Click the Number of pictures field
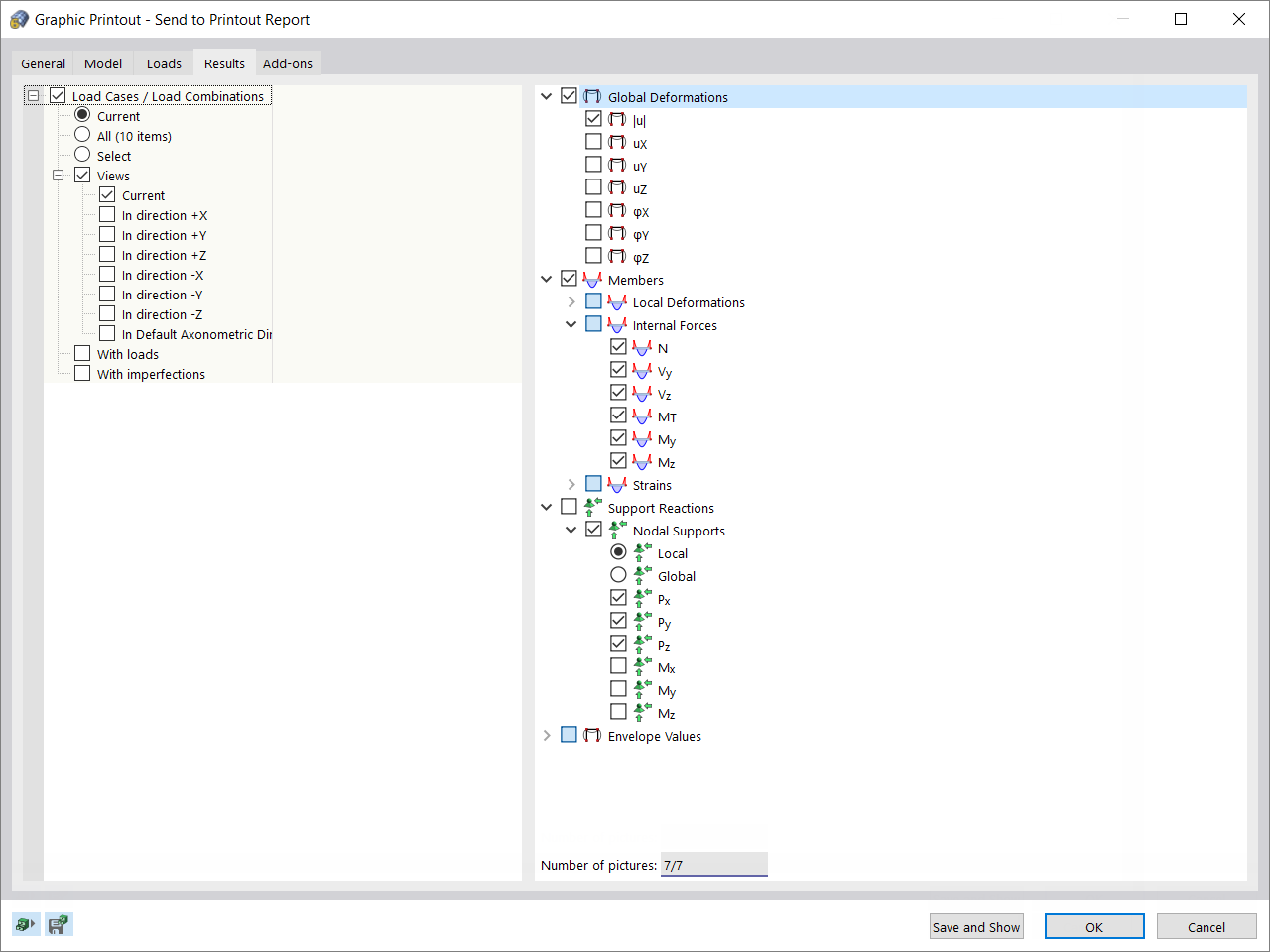The height and width of the screenshot is (952, 1270). [714, 865]
